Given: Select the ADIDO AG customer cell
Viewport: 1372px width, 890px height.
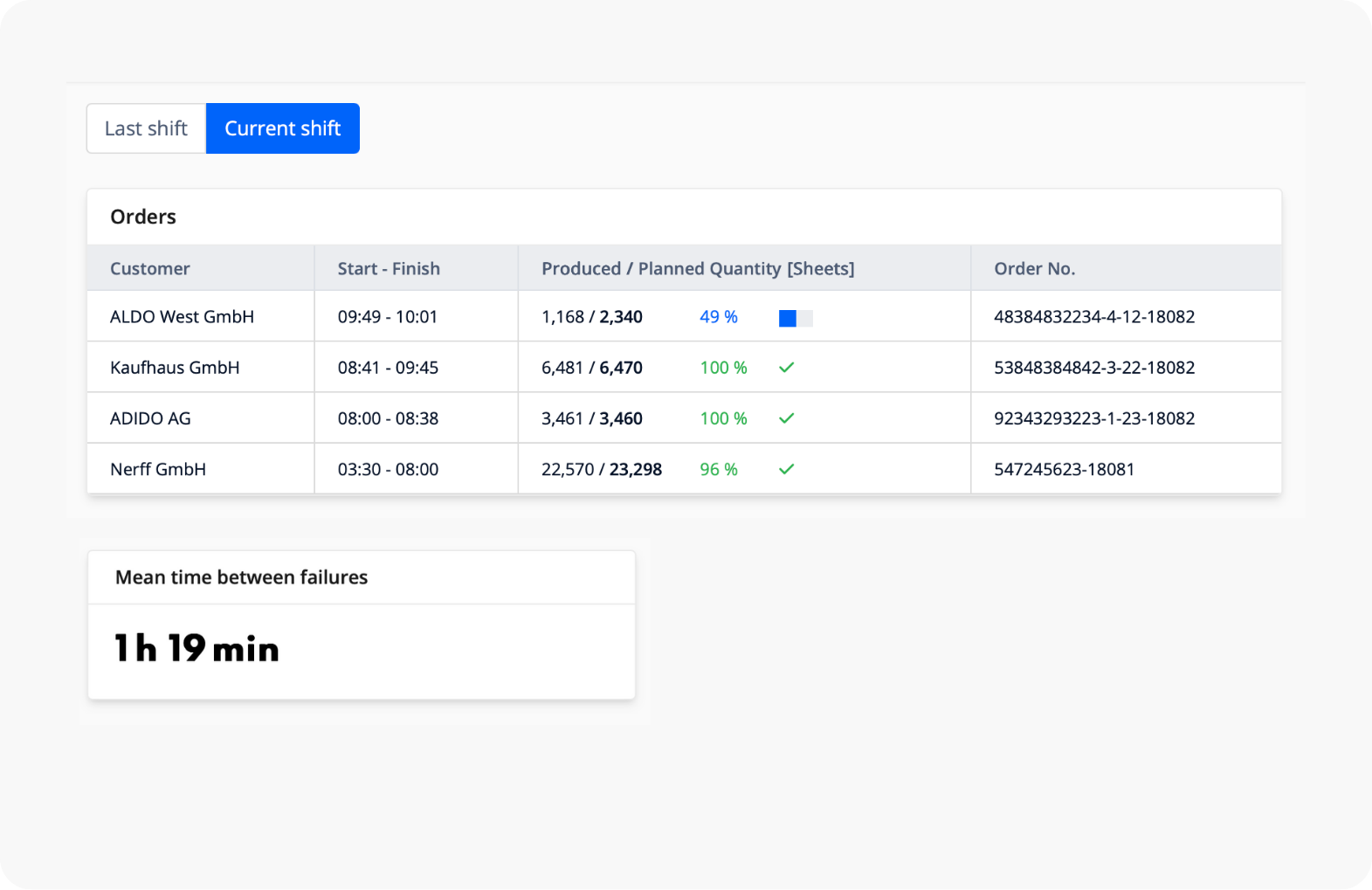Looking at the screenshot, I should point(150,418).
